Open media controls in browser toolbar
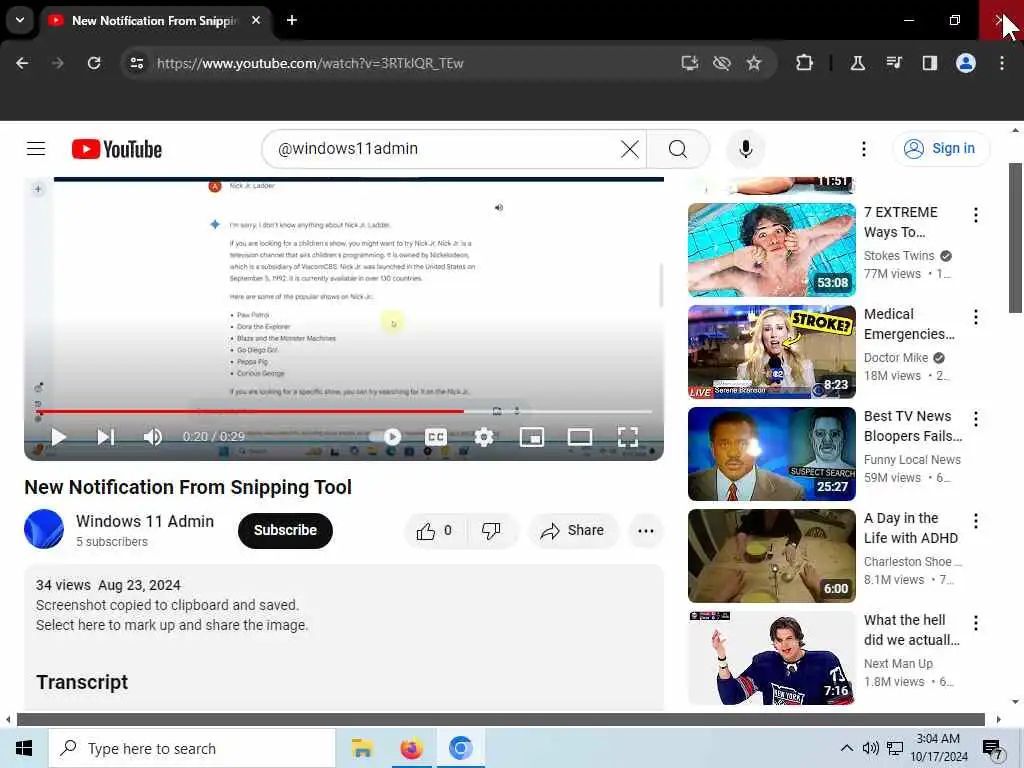1024x768 pixels. tap(894, 63)
